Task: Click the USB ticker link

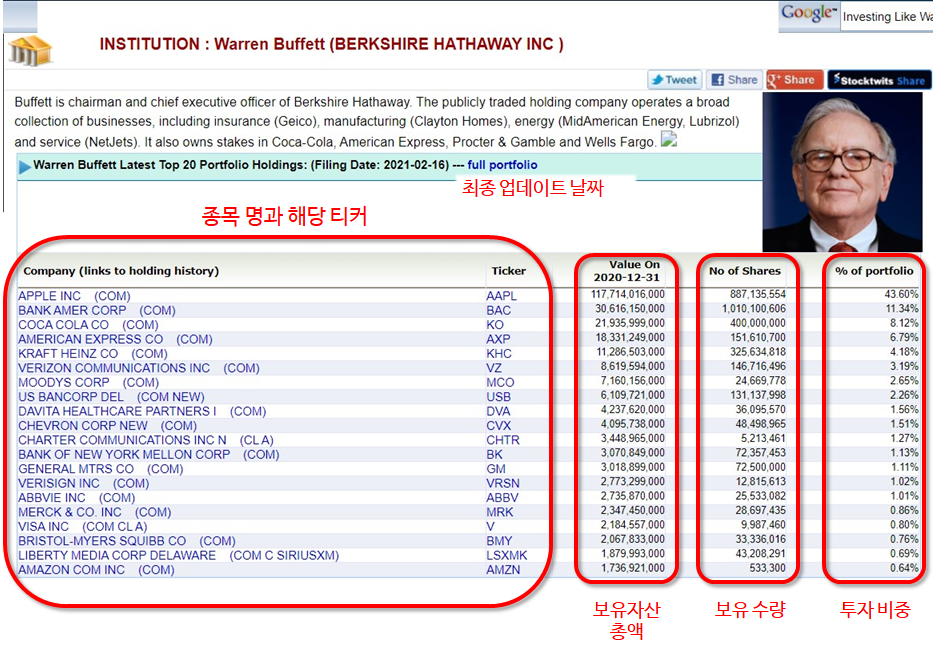Action: click(499, 397)
